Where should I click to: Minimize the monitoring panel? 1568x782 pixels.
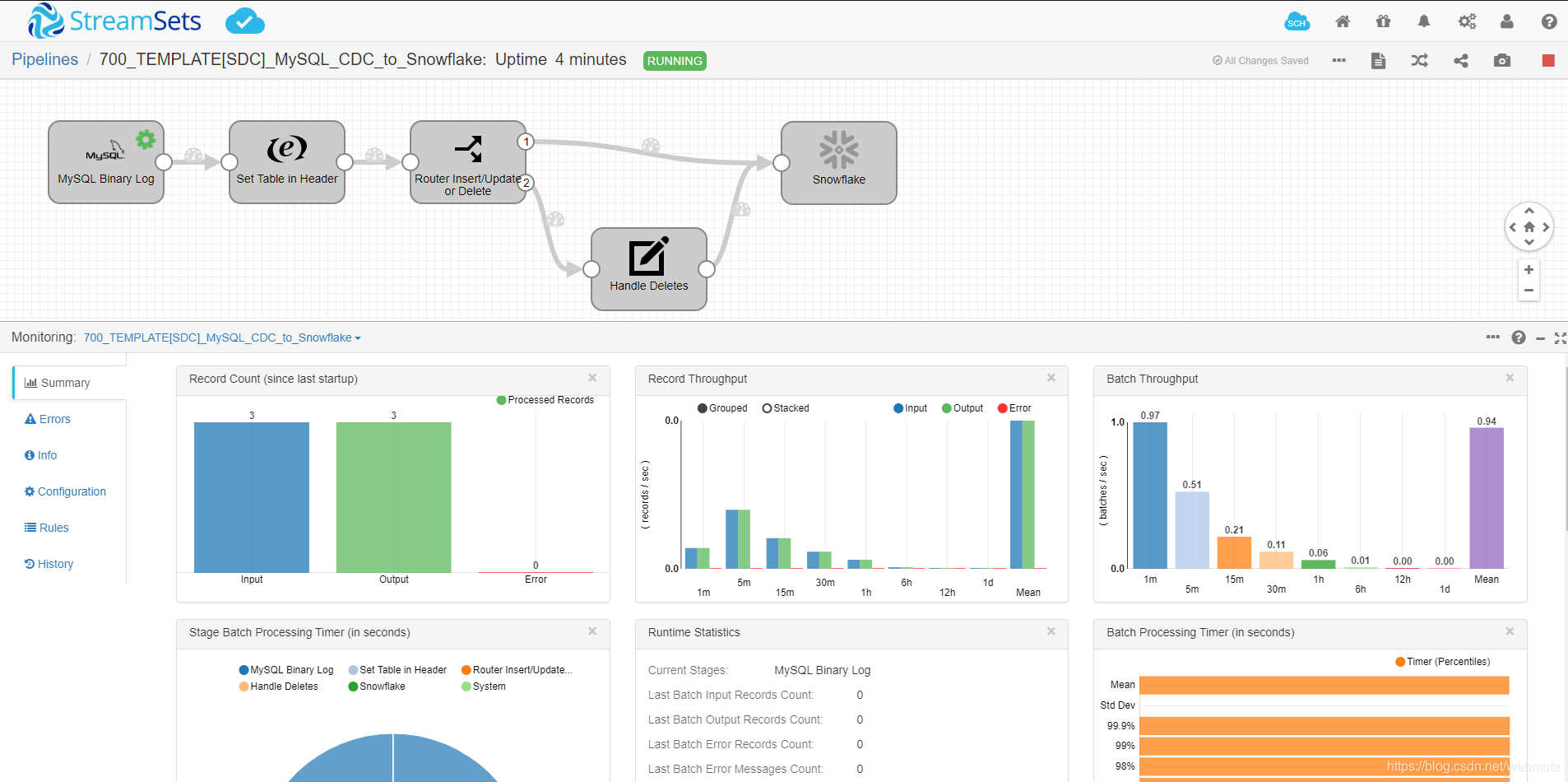pyautogui.click(x=1540, y=338)
